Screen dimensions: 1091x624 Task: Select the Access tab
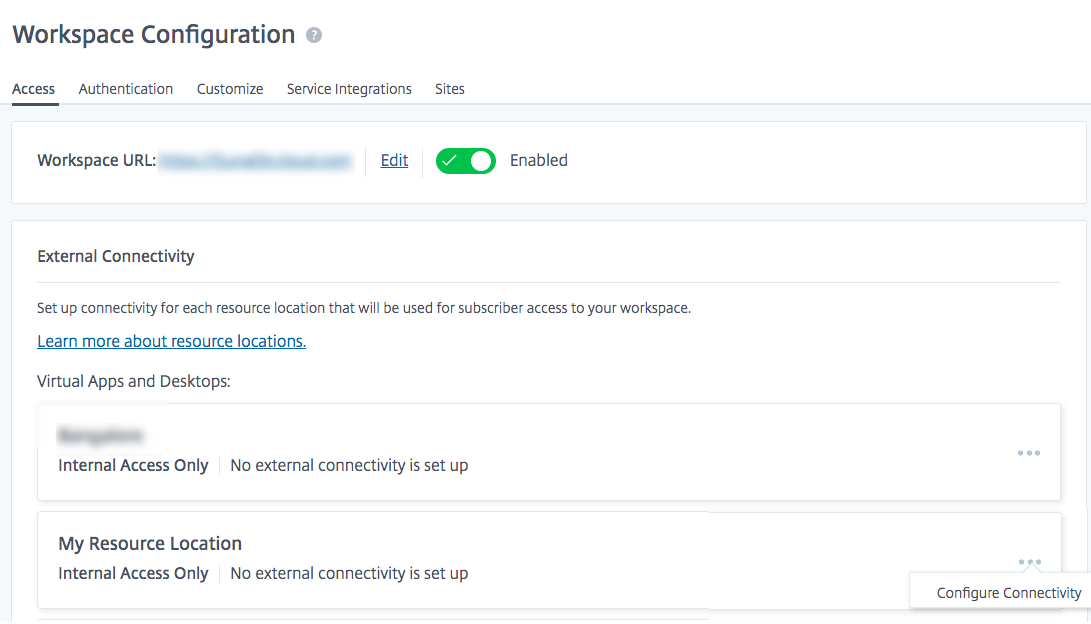pos(33,89)
